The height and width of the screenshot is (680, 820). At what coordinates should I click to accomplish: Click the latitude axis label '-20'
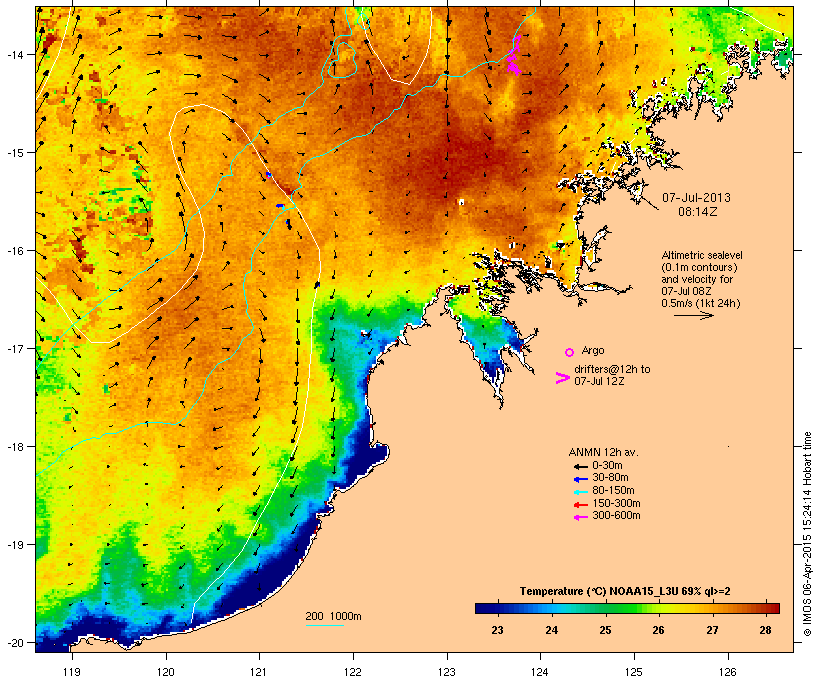click(x=15, y=642)
